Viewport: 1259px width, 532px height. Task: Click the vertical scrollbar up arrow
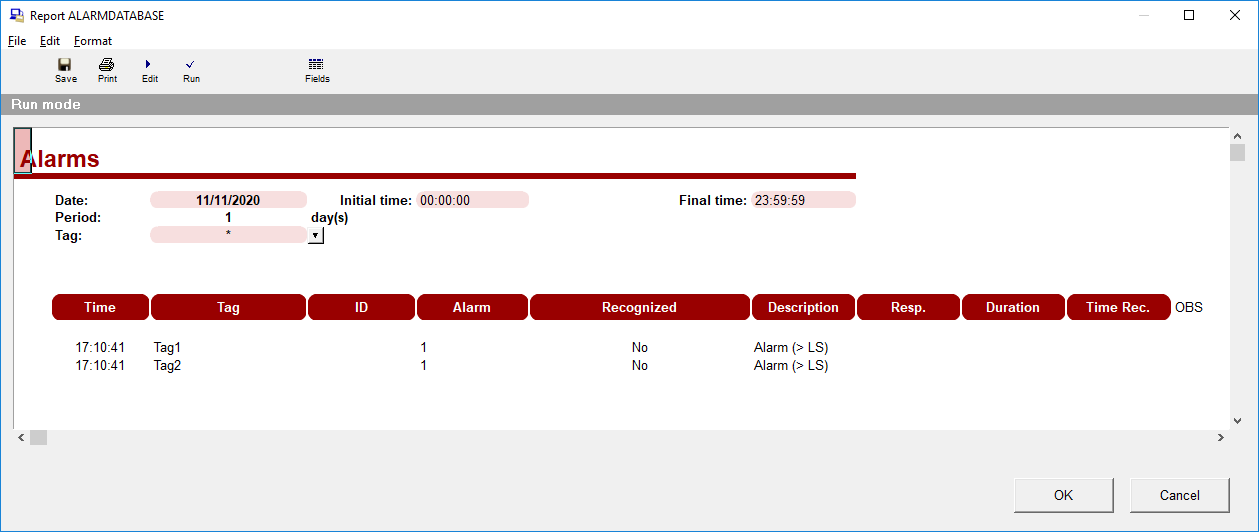(1237, 136)
